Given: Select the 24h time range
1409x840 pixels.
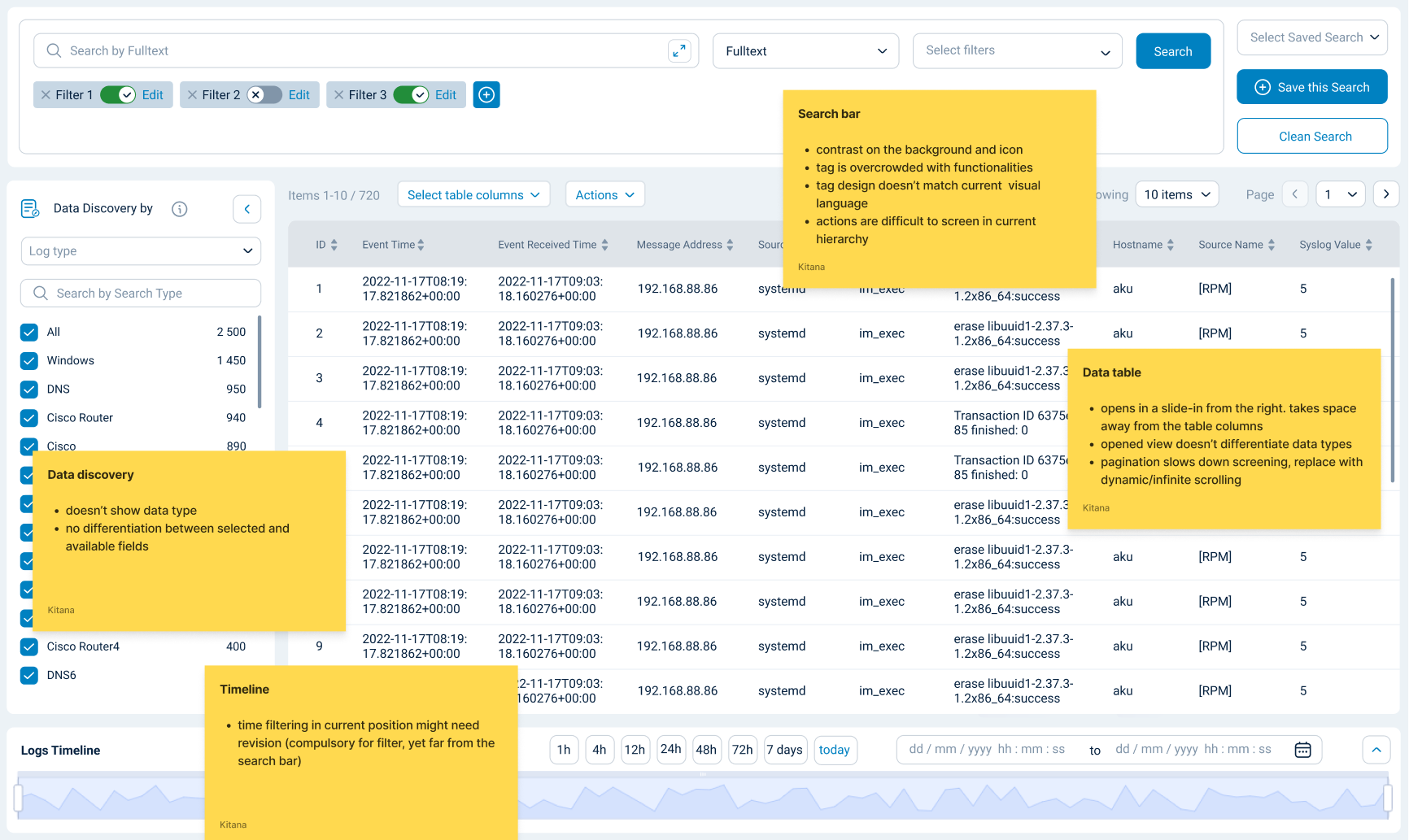Looking at the screenshot, I should point(671,750).
